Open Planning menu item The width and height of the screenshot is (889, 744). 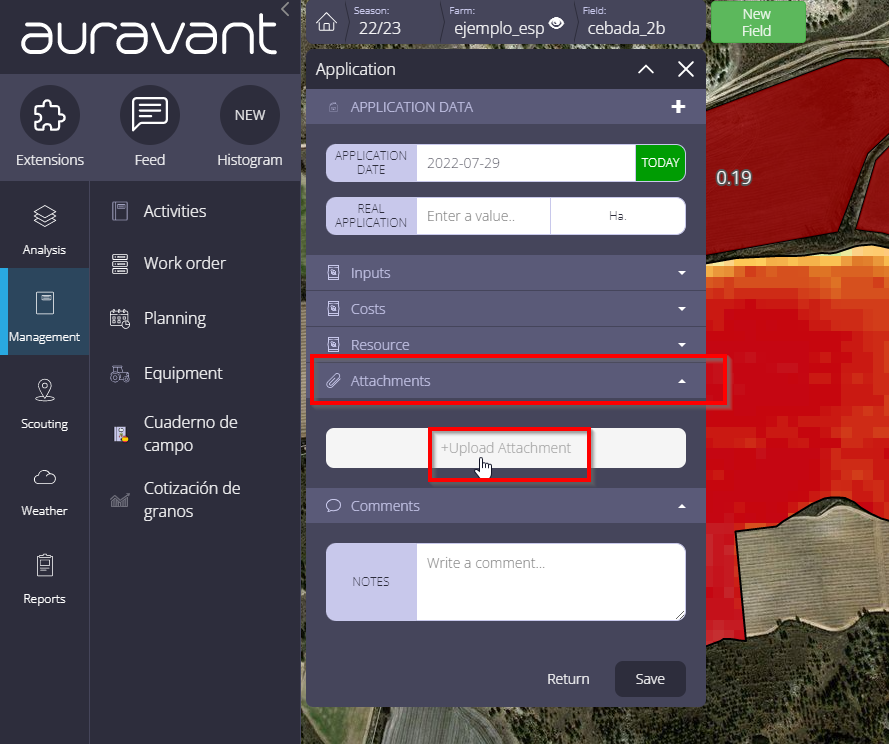[175, 319]
